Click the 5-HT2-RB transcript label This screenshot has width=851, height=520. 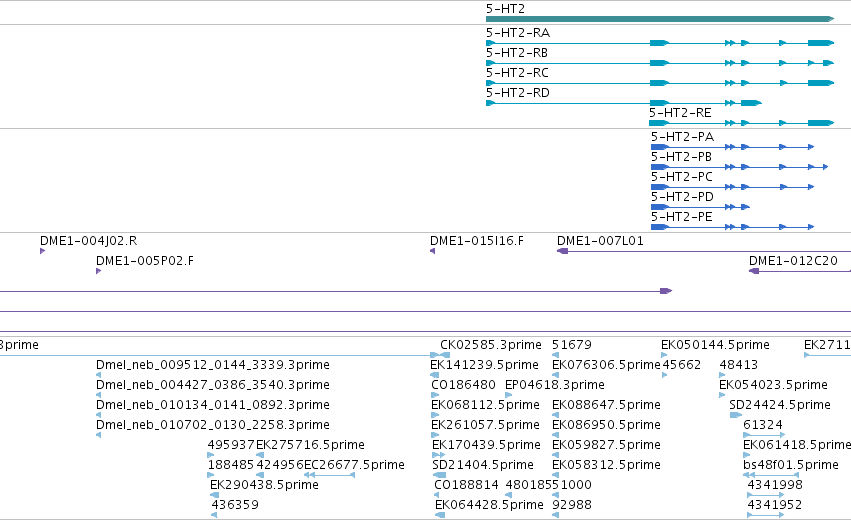pos(517,53)
